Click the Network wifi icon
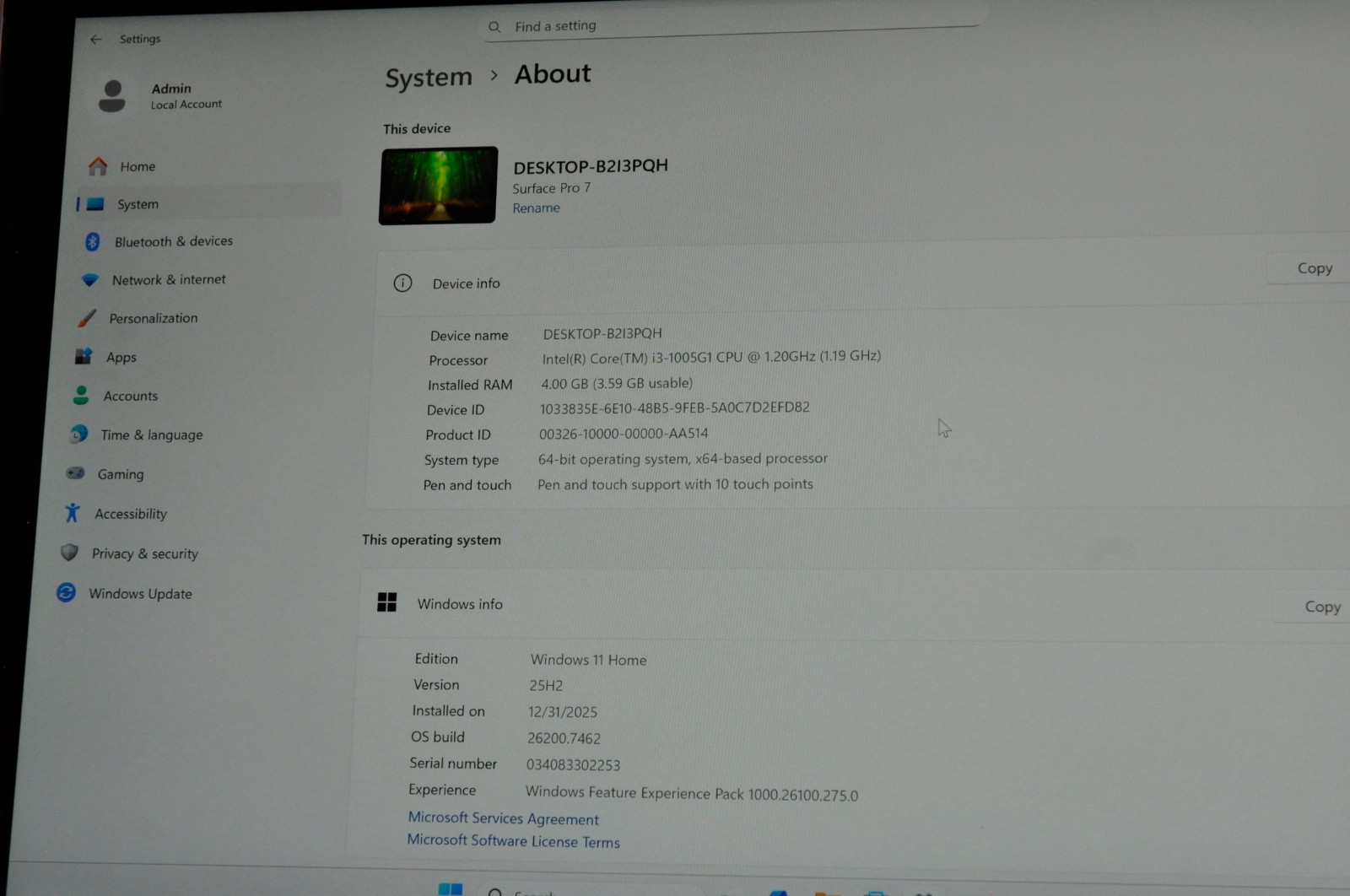 (90, 280)
